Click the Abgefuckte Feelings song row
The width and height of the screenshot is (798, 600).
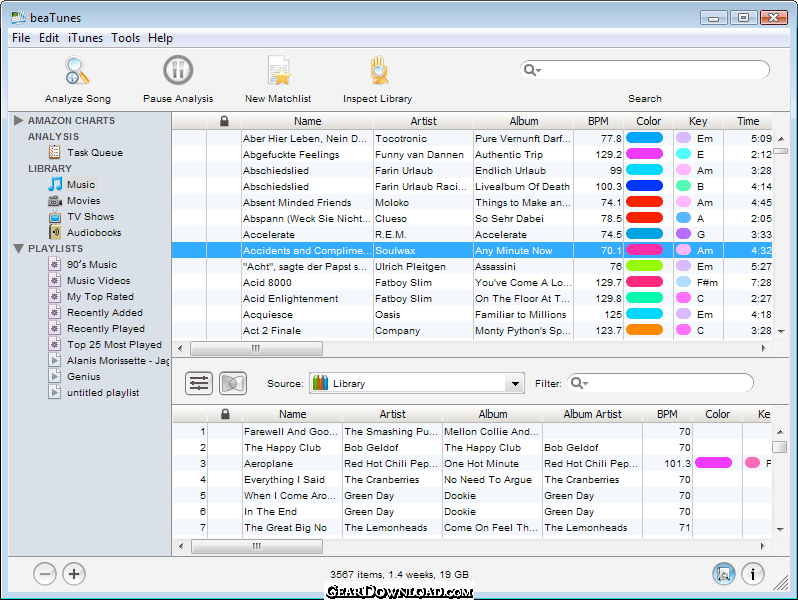[x=472, y=154]
